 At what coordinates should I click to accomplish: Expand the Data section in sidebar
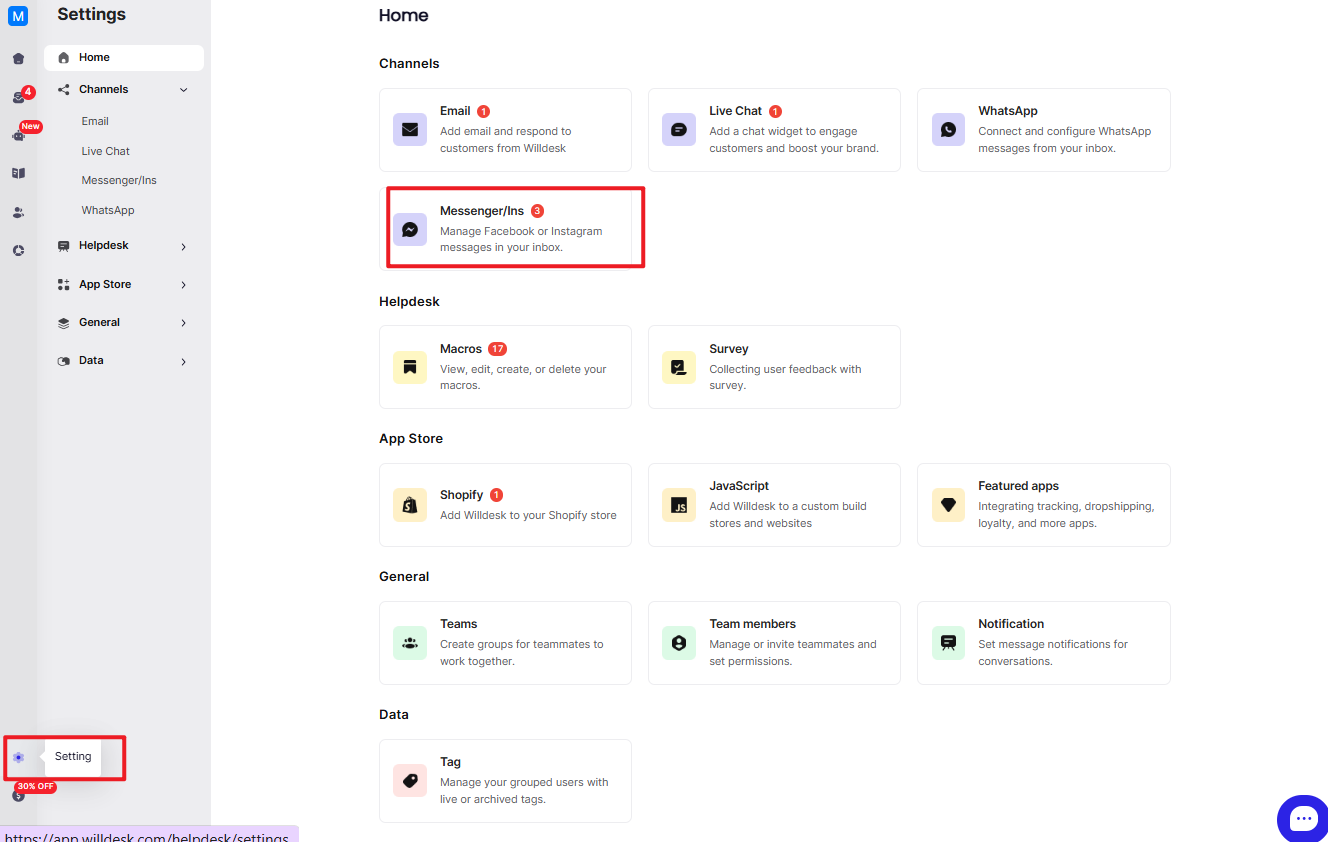pyautogui.click(x=124, y=361)
